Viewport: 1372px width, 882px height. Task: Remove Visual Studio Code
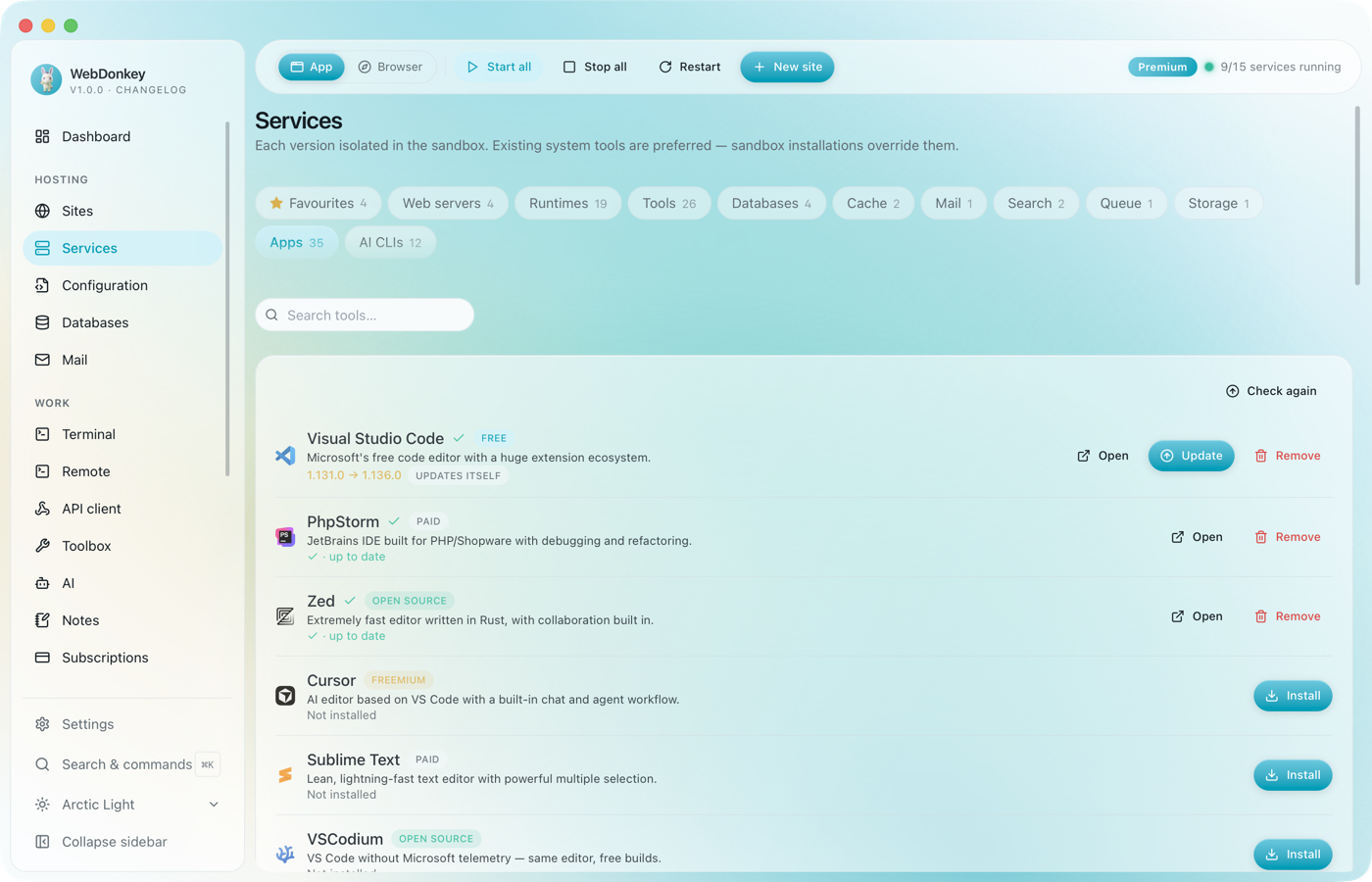coord(1288,456)
